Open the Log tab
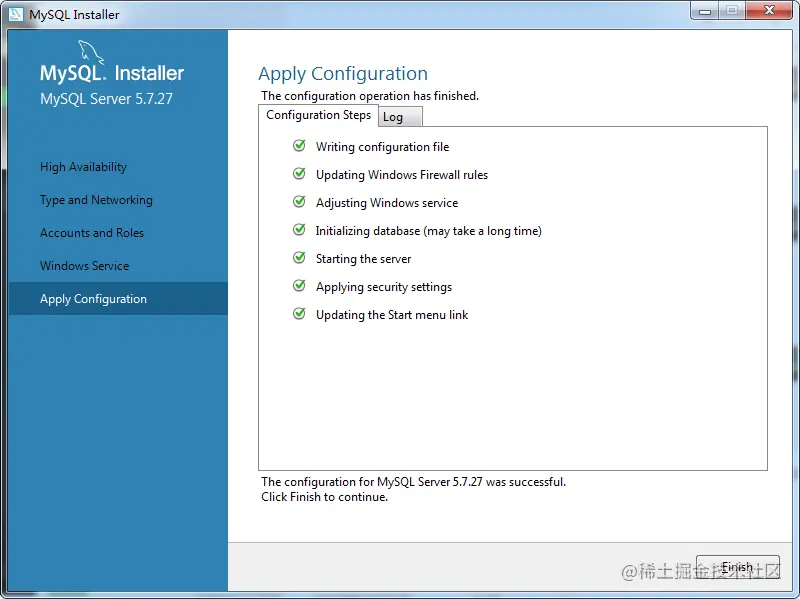This screenshot has width=800, height=599. tap(394, 117)
